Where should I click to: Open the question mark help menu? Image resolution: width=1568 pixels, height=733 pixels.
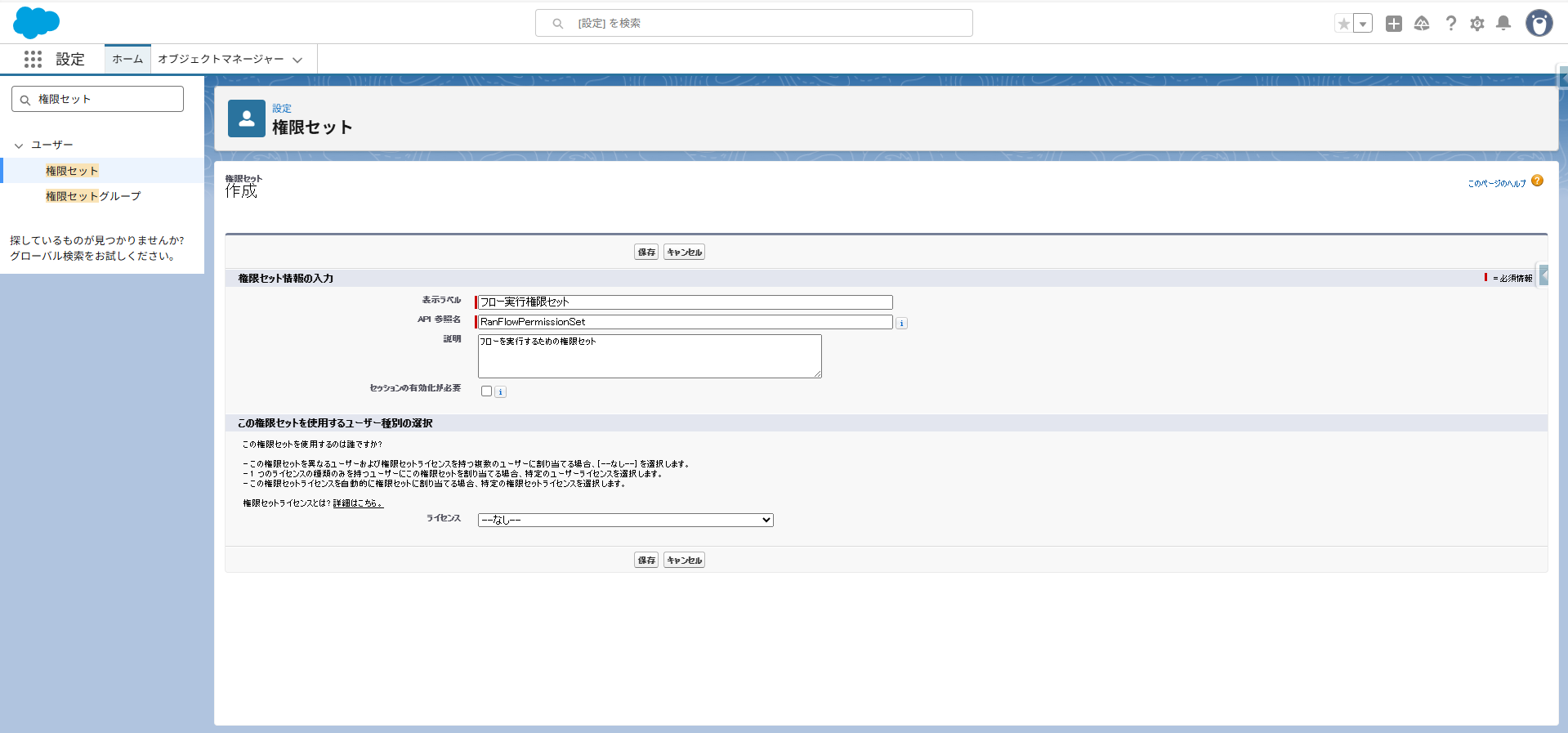(x=1450, y=24)
